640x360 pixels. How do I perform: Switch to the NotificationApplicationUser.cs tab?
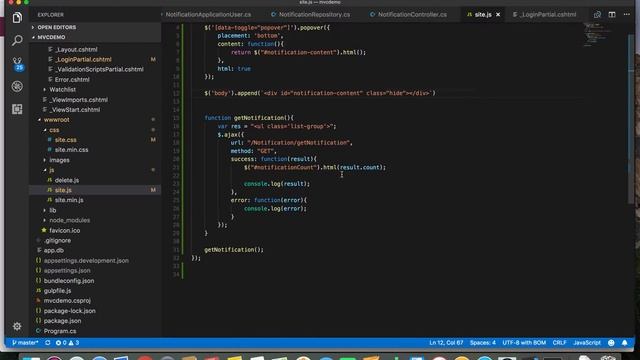(208, 14)
